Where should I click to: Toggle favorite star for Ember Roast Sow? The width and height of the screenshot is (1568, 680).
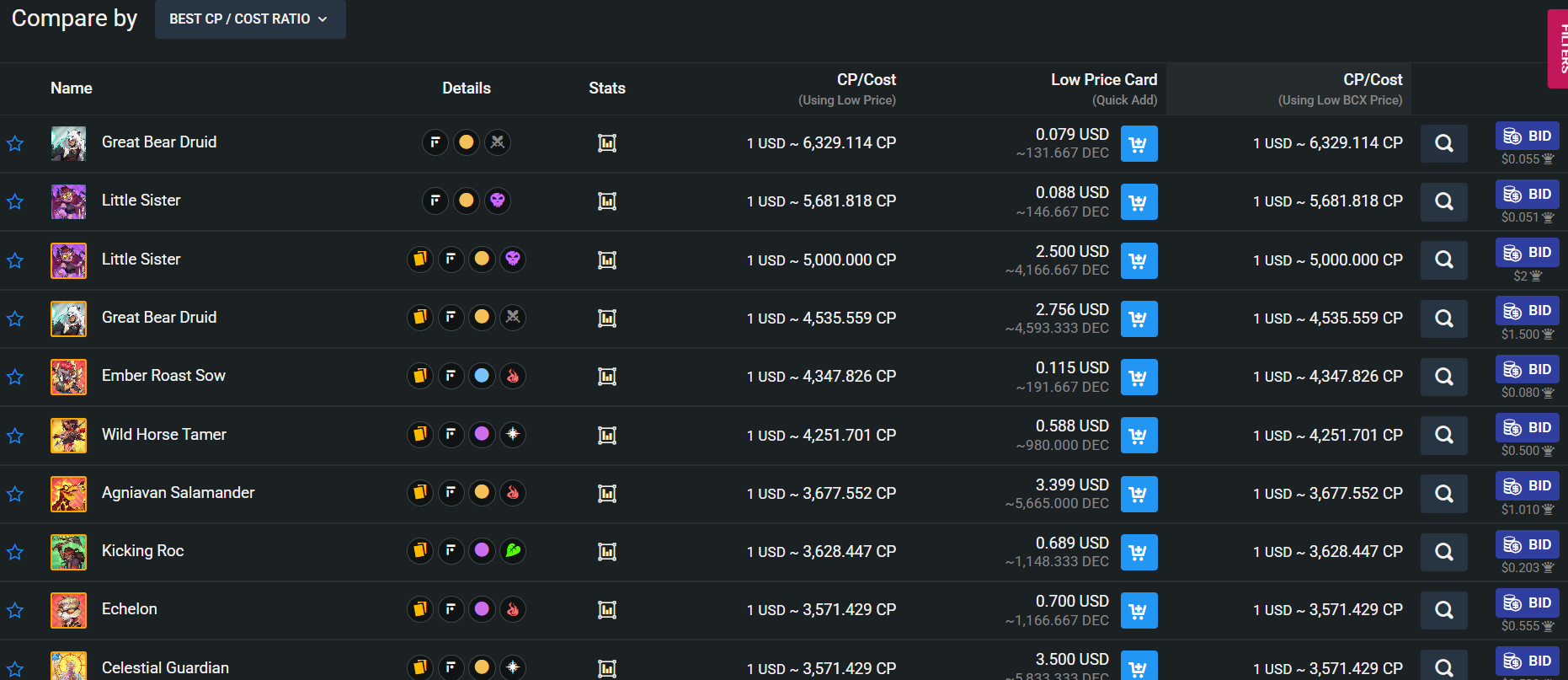pos(15,377)
